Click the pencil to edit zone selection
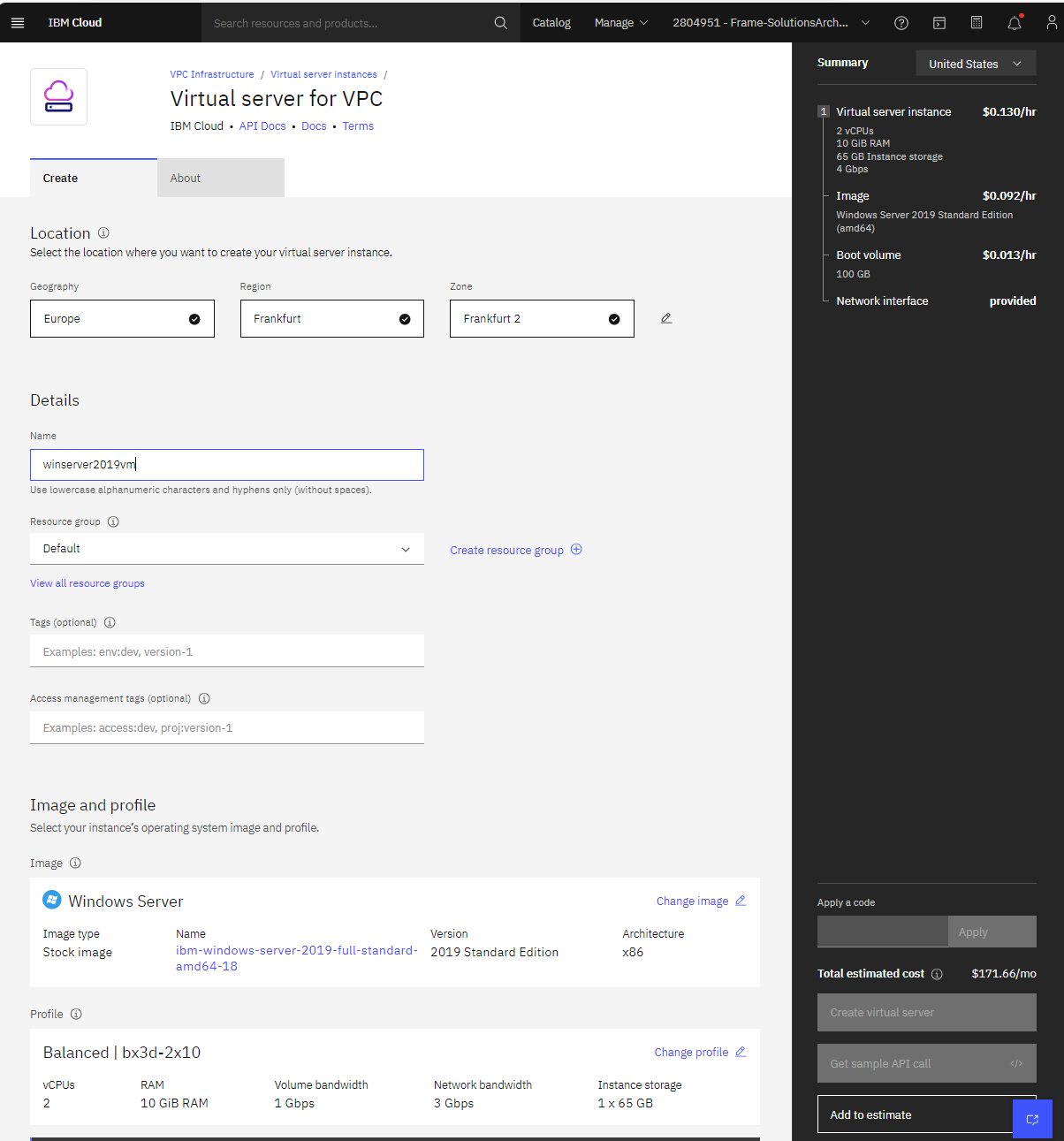Image resolution: width=1064 pixels, height=1141 pixels. [x=666, y=318]
